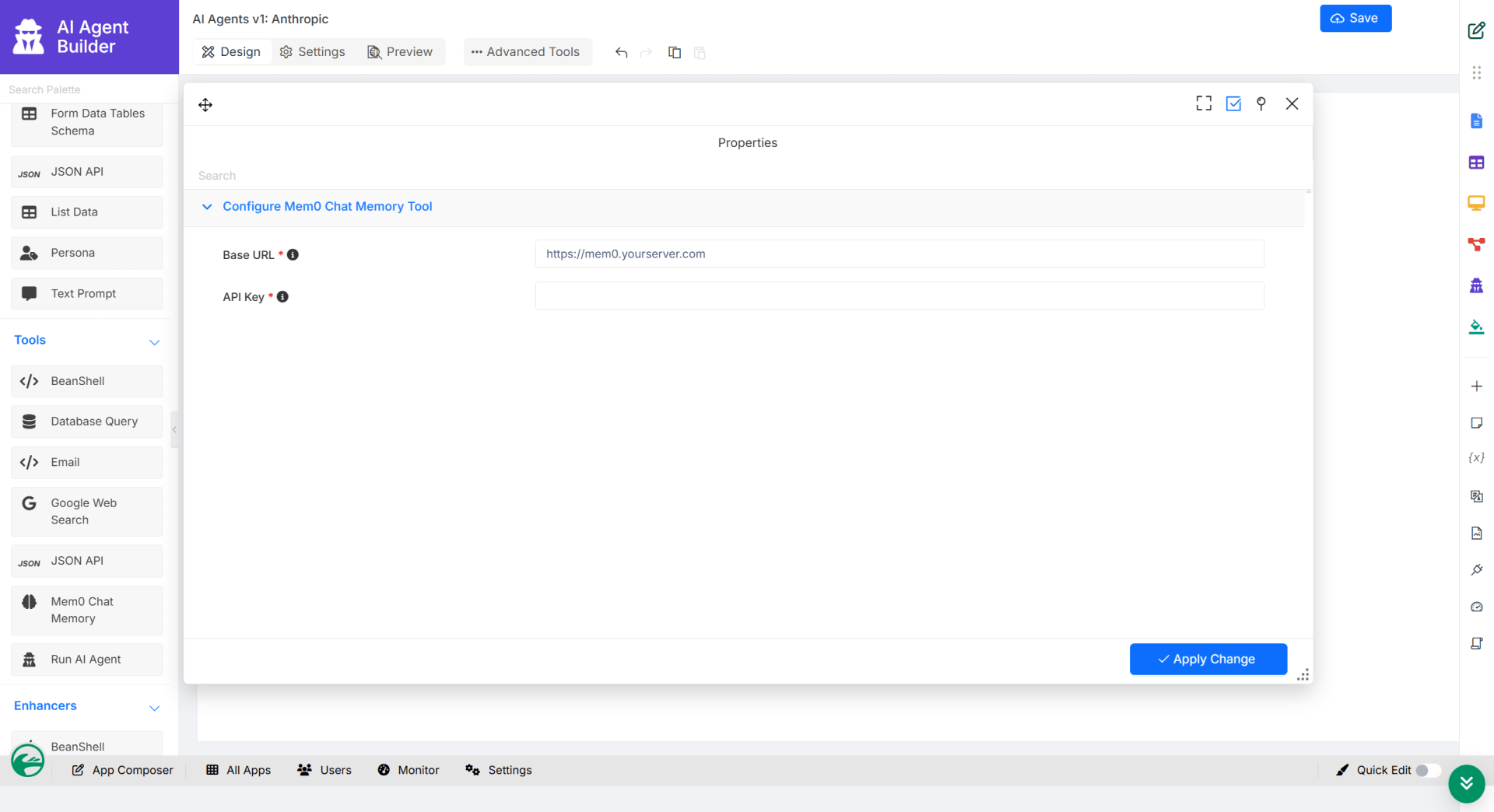The width and height of the screenshot is (1494, 812).
Task: Collapse the Tools palette section
Action: tap(154, 341)
